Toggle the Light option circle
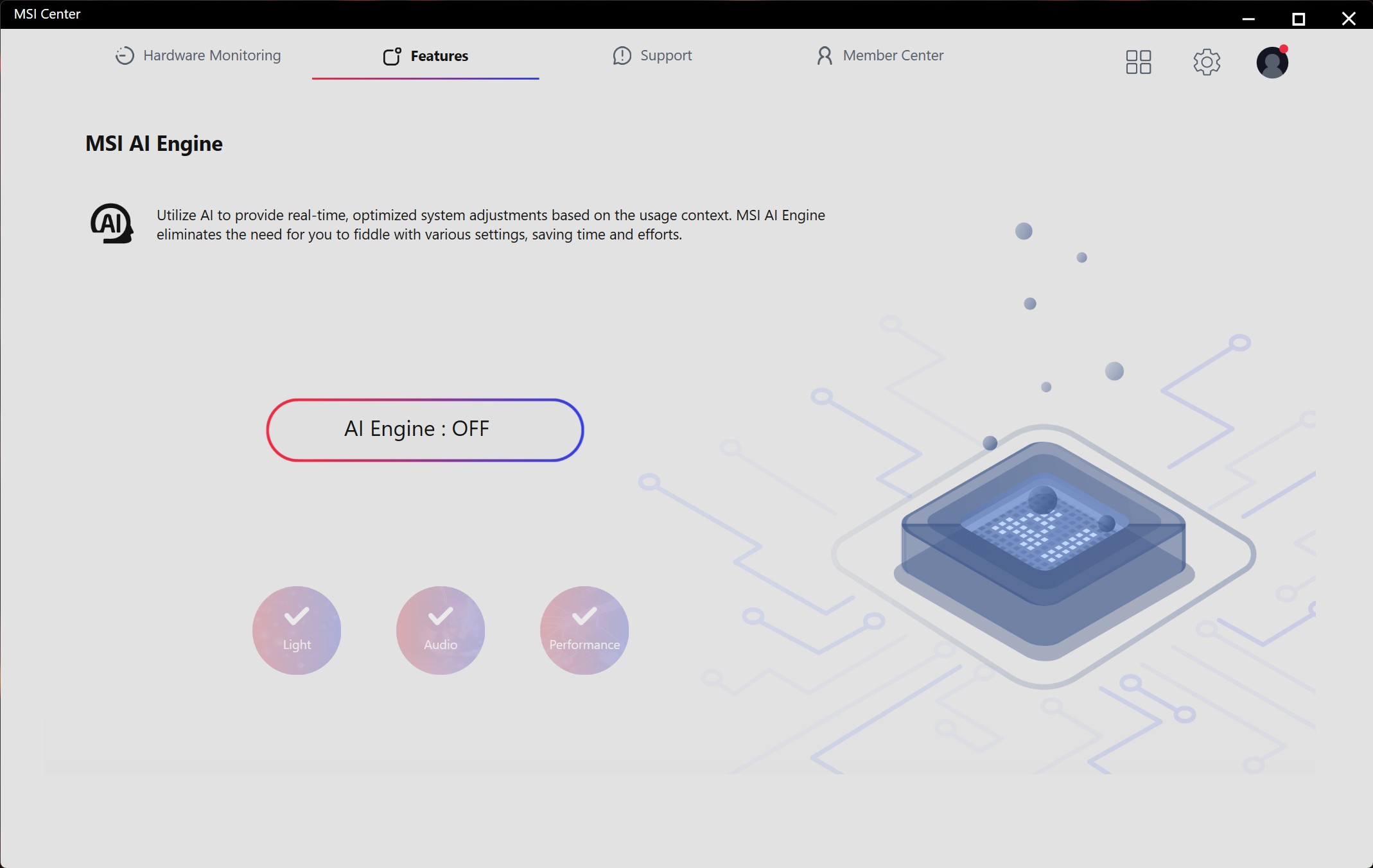 [x=297, y=630]
